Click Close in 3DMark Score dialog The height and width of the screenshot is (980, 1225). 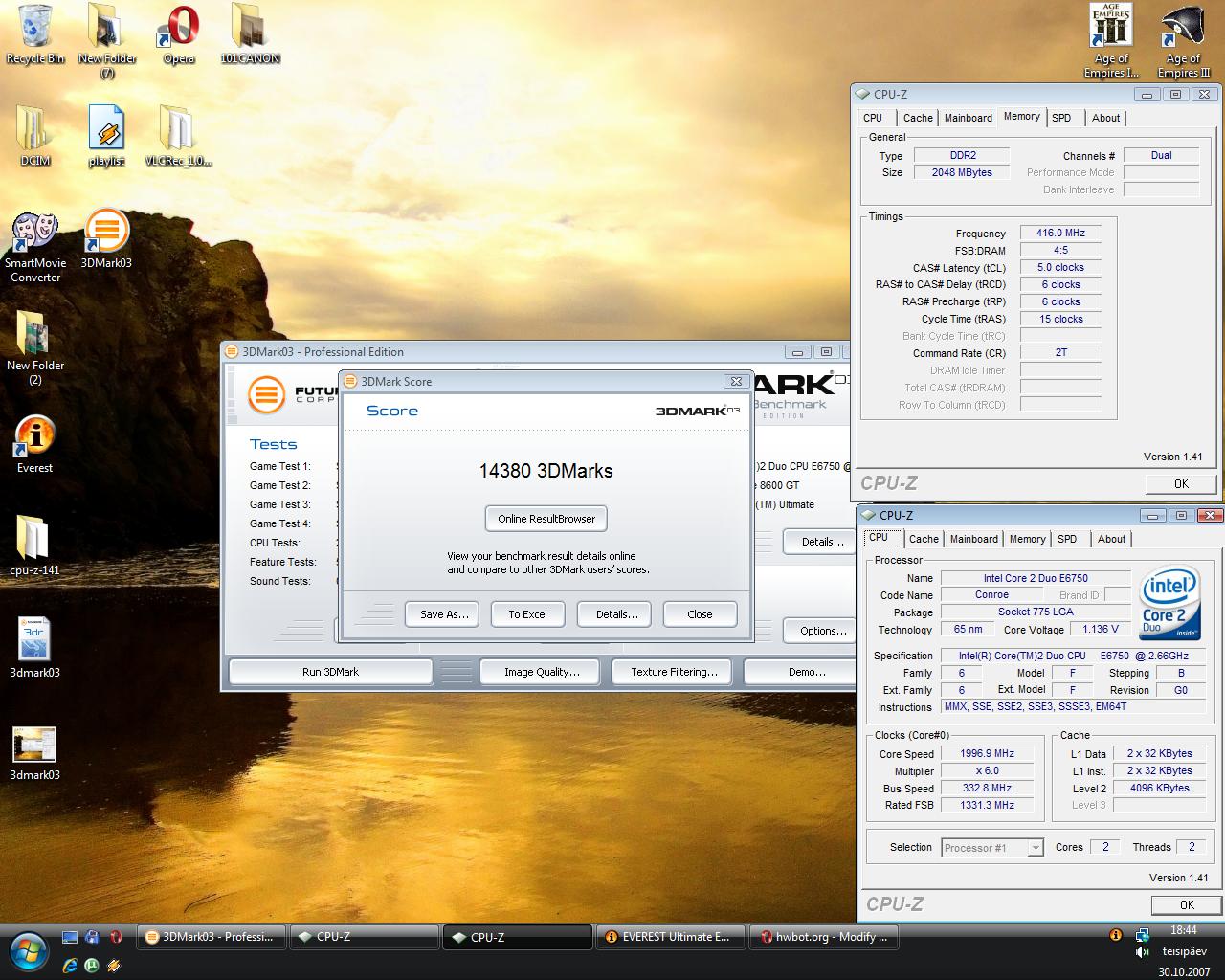(x=700, y=614)
